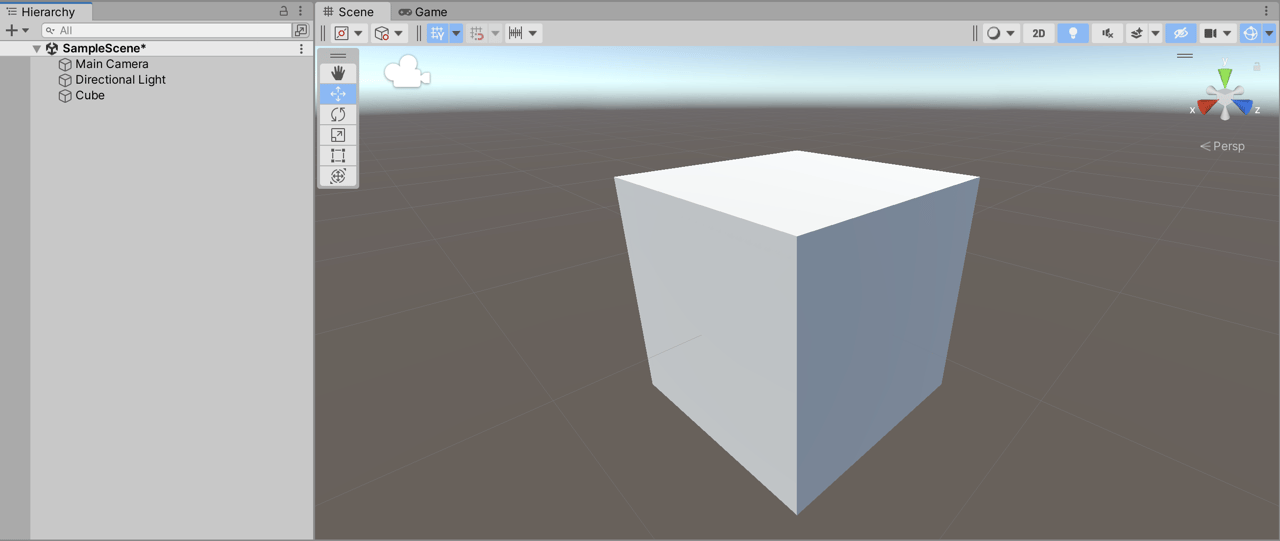Open create object dropdown arrow next to plus

[x=26, y=30]
